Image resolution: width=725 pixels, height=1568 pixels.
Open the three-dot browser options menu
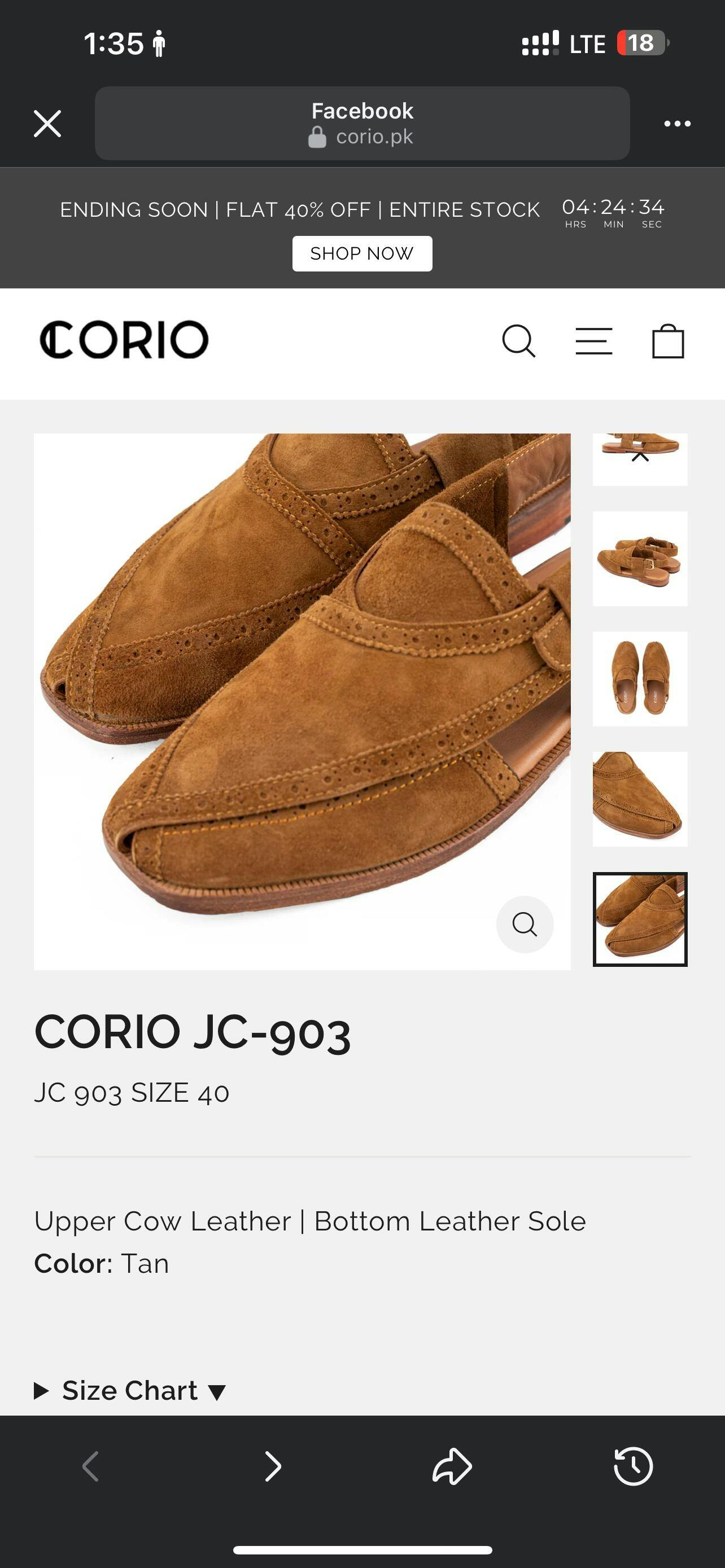click(677, 124)
